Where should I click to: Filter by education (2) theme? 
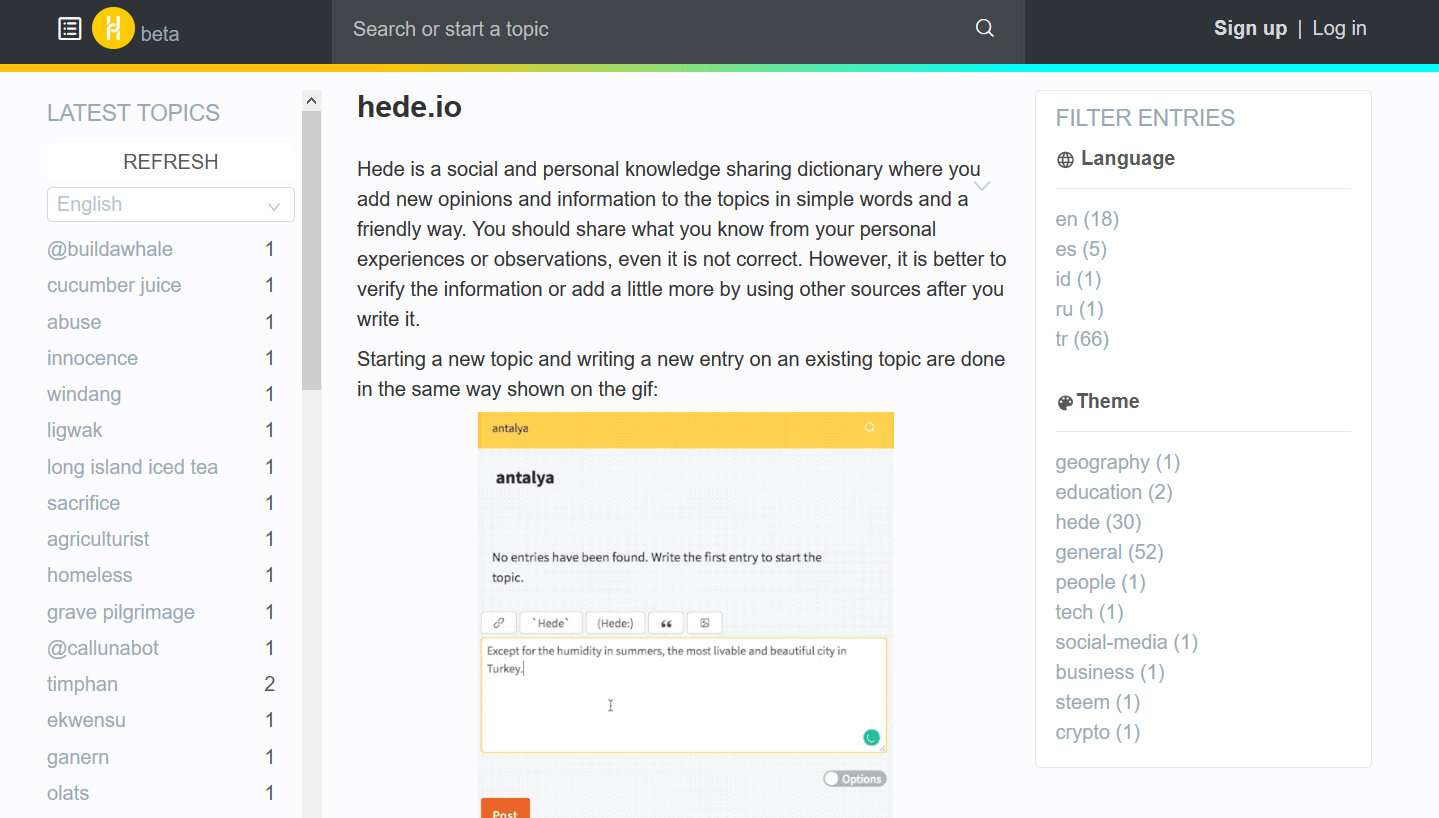coord(1114,492)
